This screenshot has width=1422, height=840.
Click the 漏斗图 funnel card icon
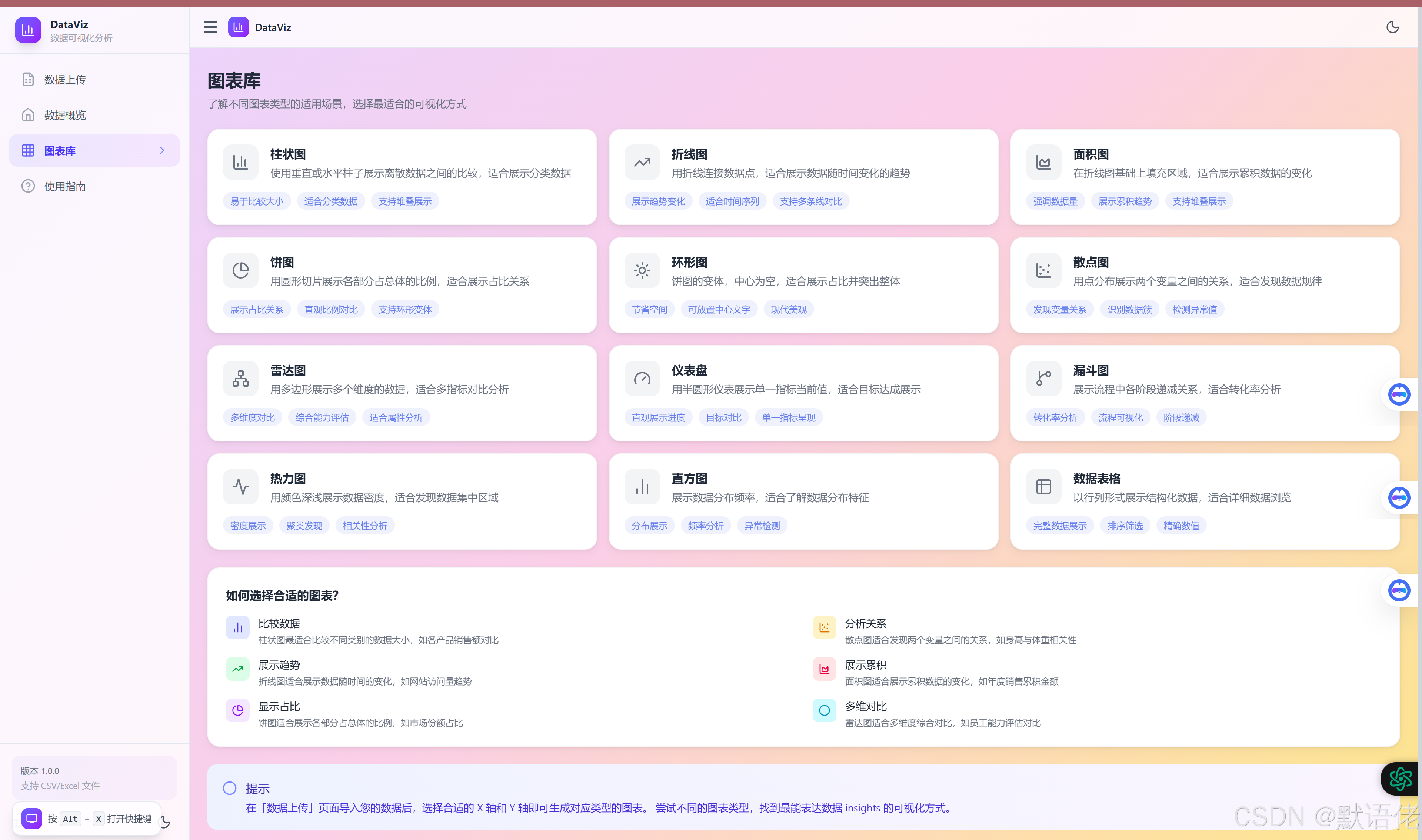click(1043, 379)
